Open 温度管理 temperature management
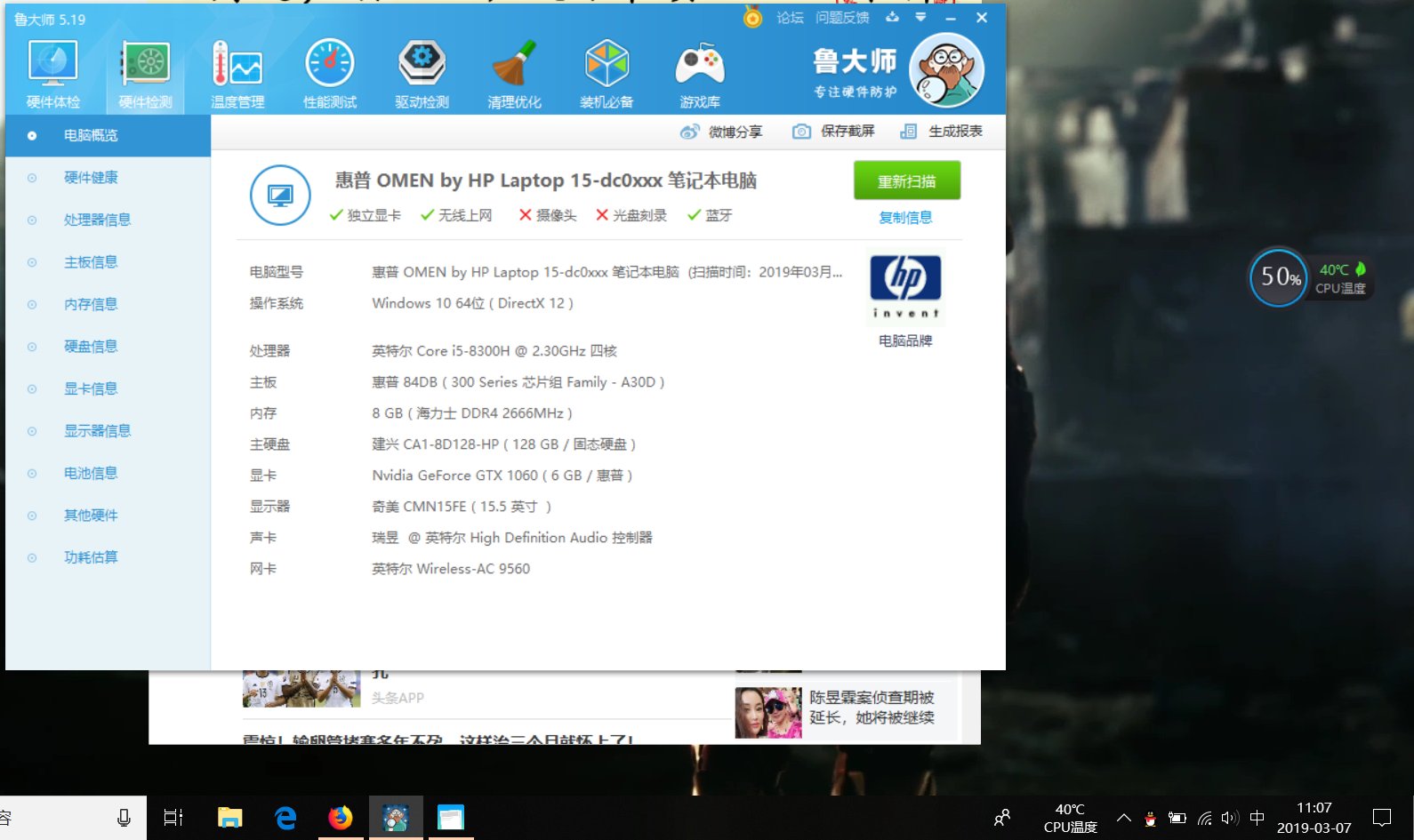This screenshot has height=840, width=1414. point(237,75)
